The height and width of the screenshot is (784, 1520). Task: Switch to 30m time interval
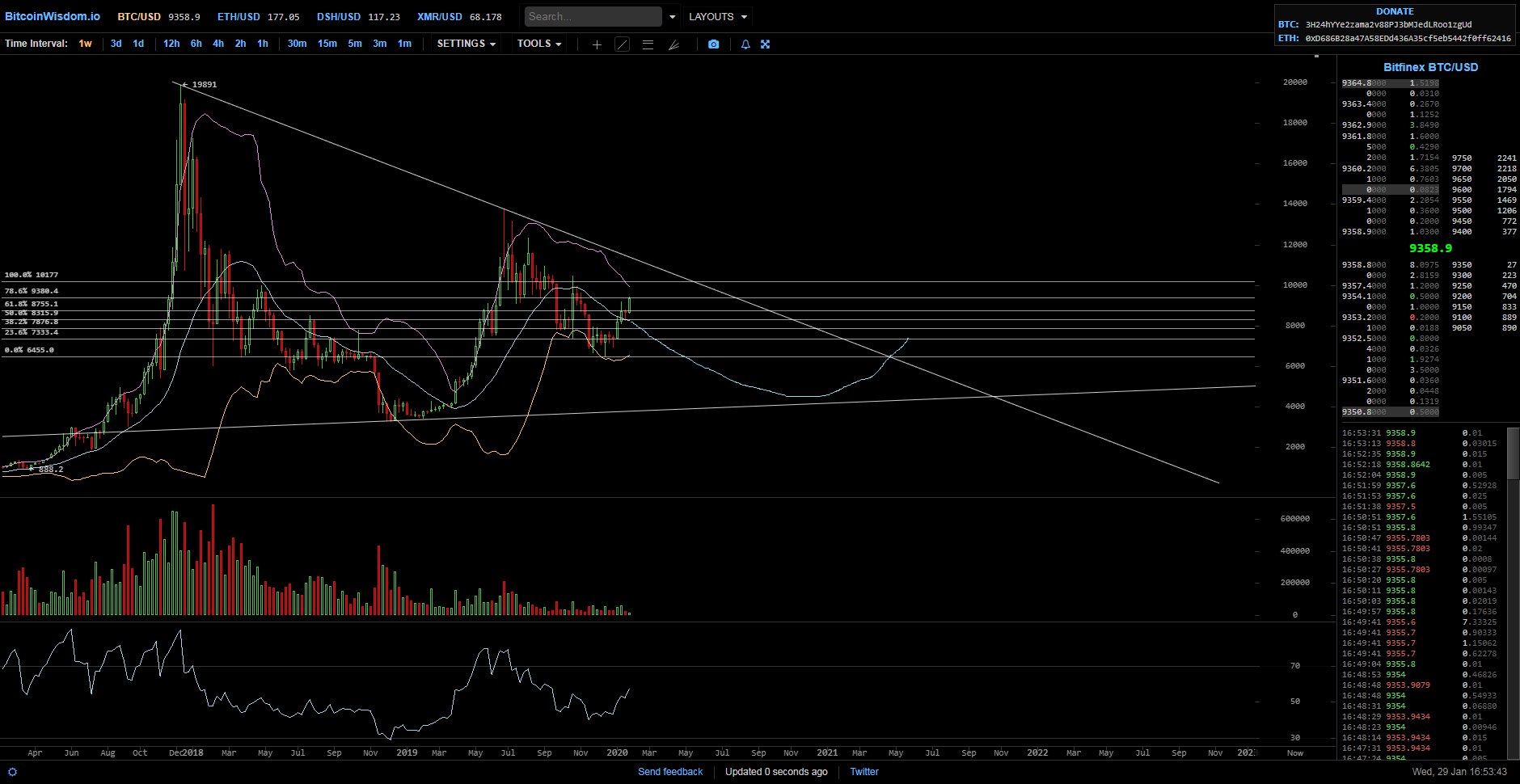(297, 44)
